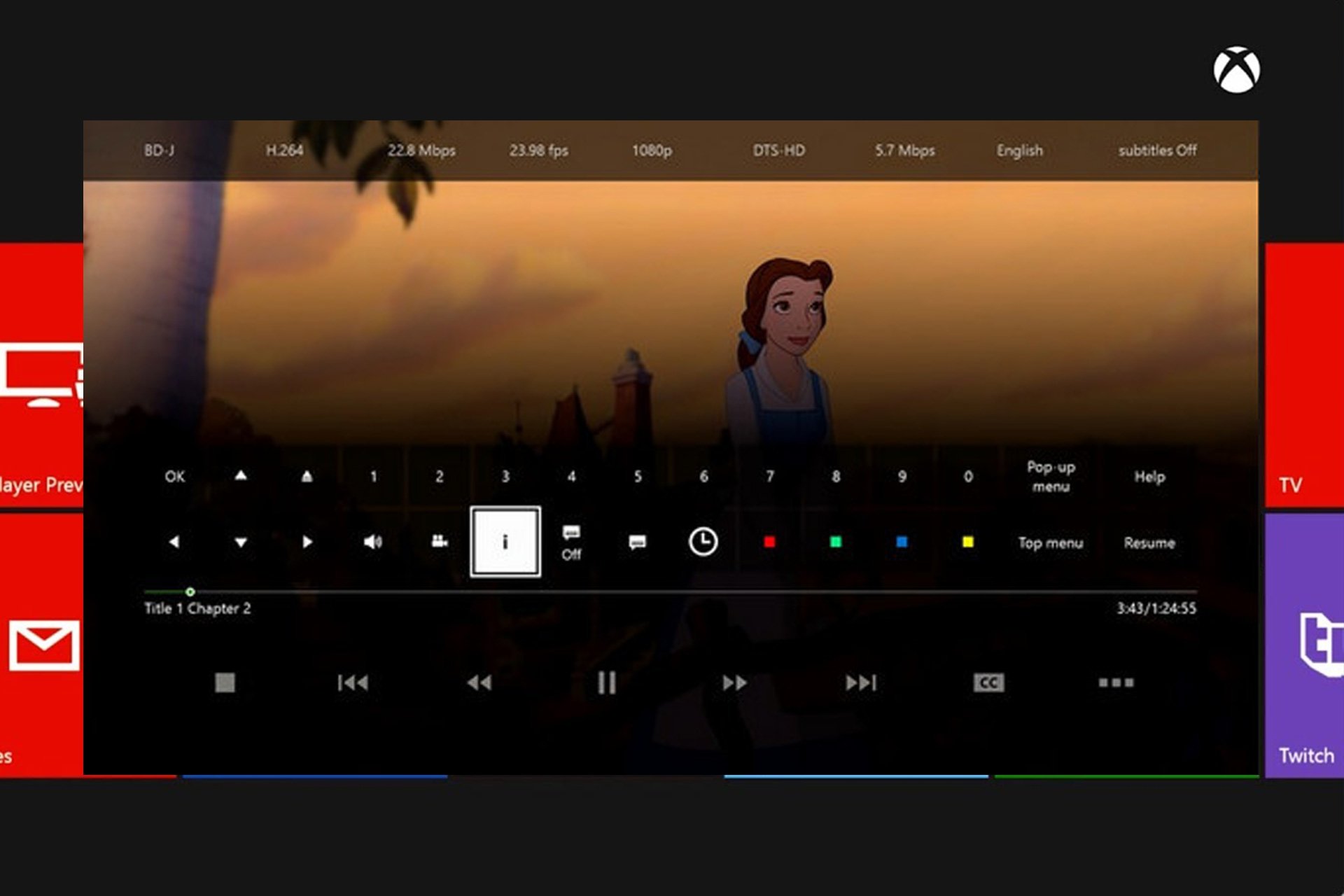Skip to previous chapter
The height and width of the screenshot is (896, 1344).
(x=352, y=682)
